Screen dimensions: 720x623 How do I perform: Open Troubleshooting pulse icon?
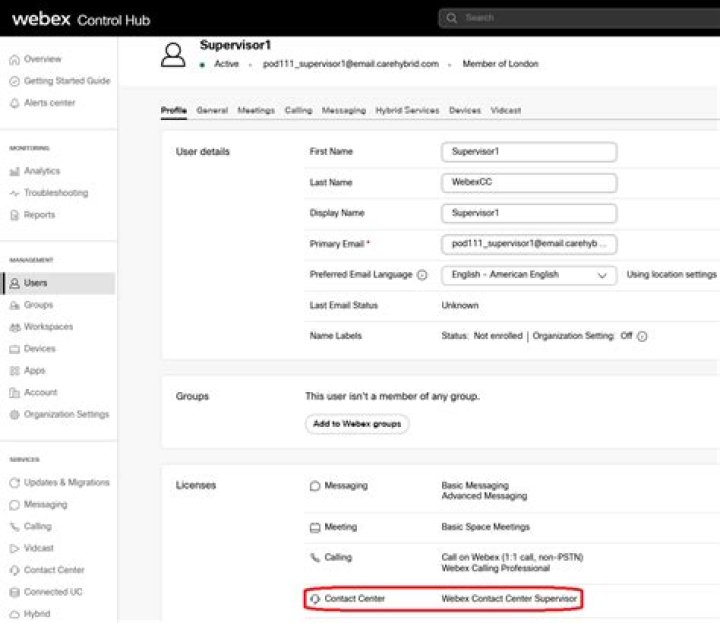[x=15, y=193]
